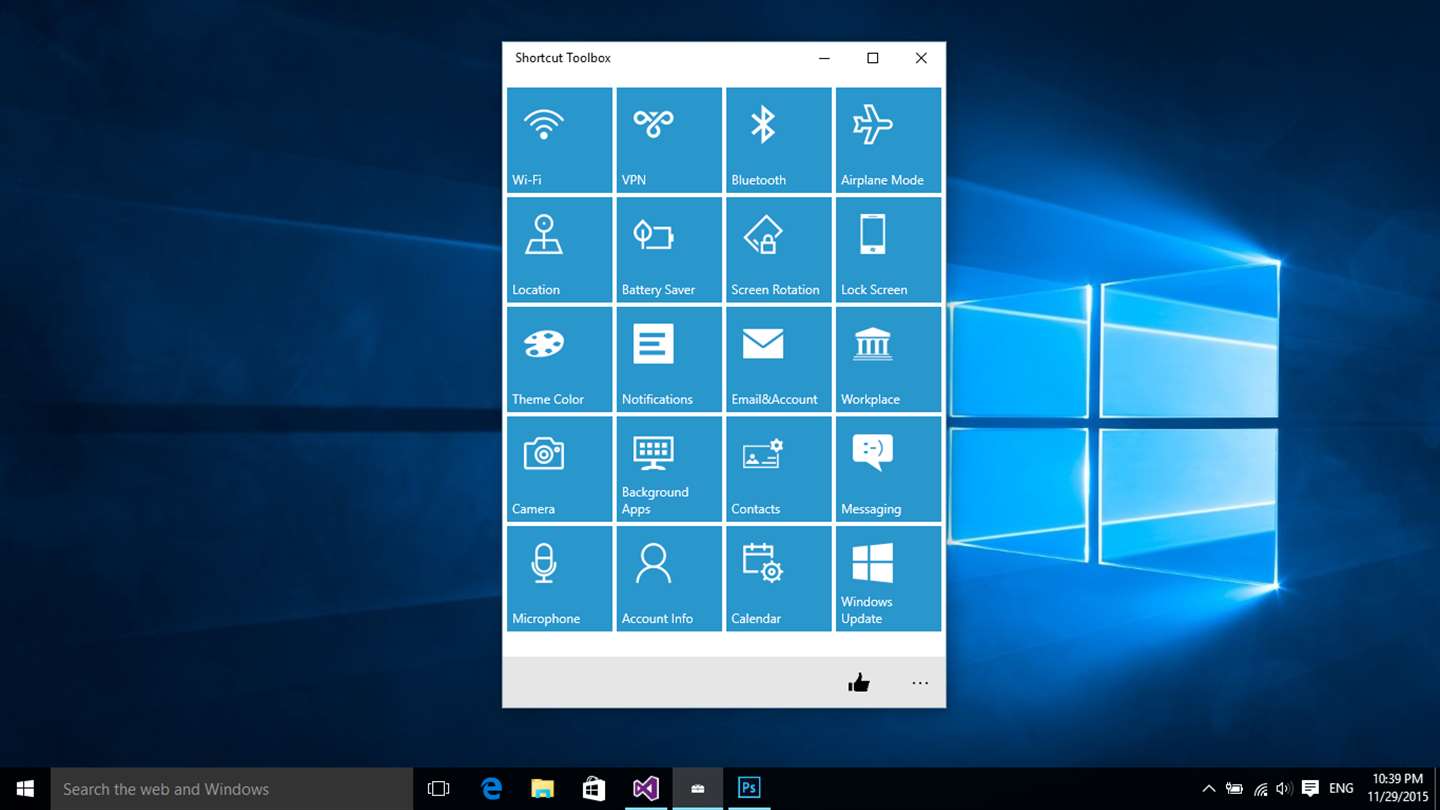The image size is (1440, 810).
Task: Switch to Photoshop in the taskbar
Action: point(749,789)
